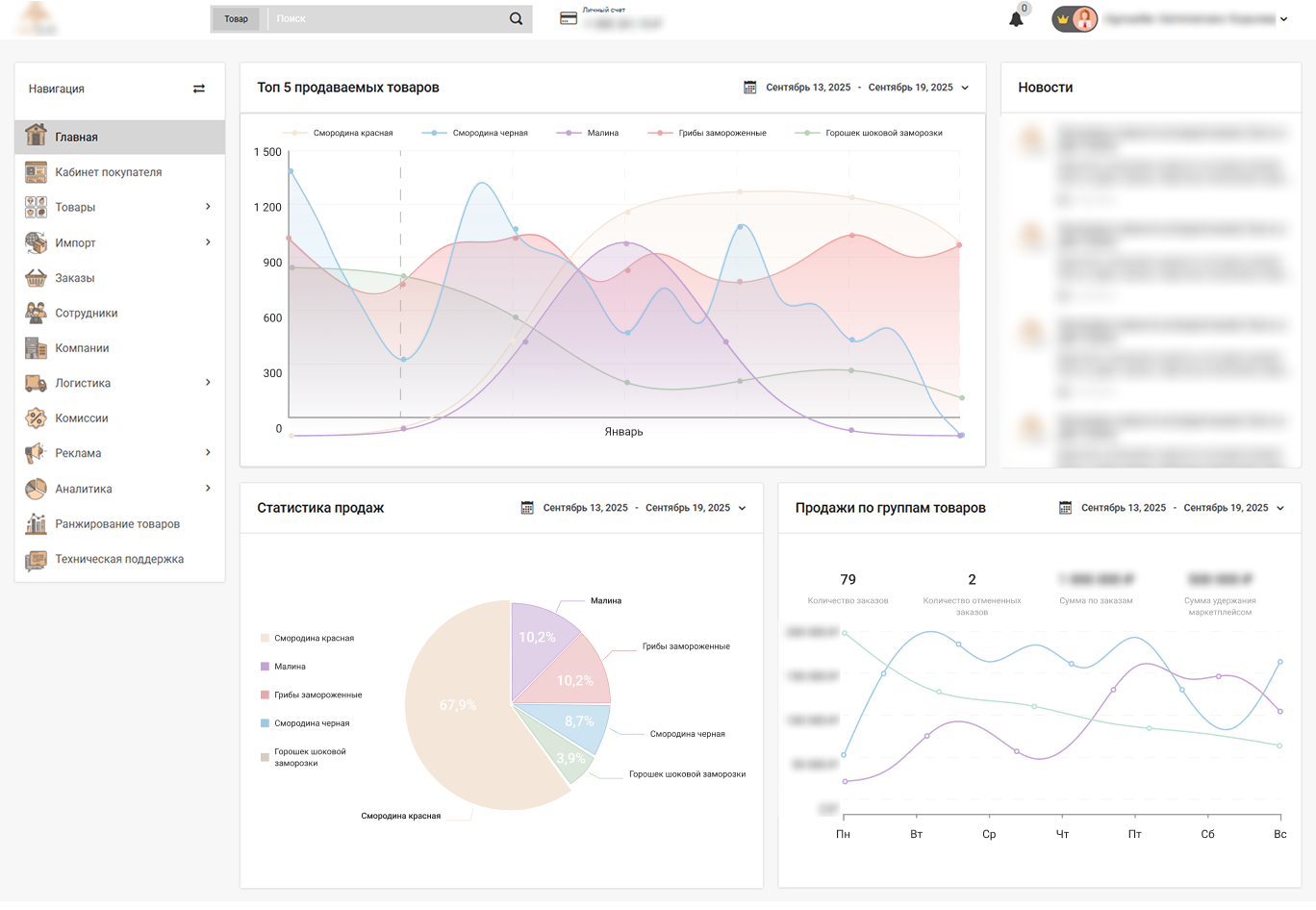Click into the Поиск search field

coord(385,19)
